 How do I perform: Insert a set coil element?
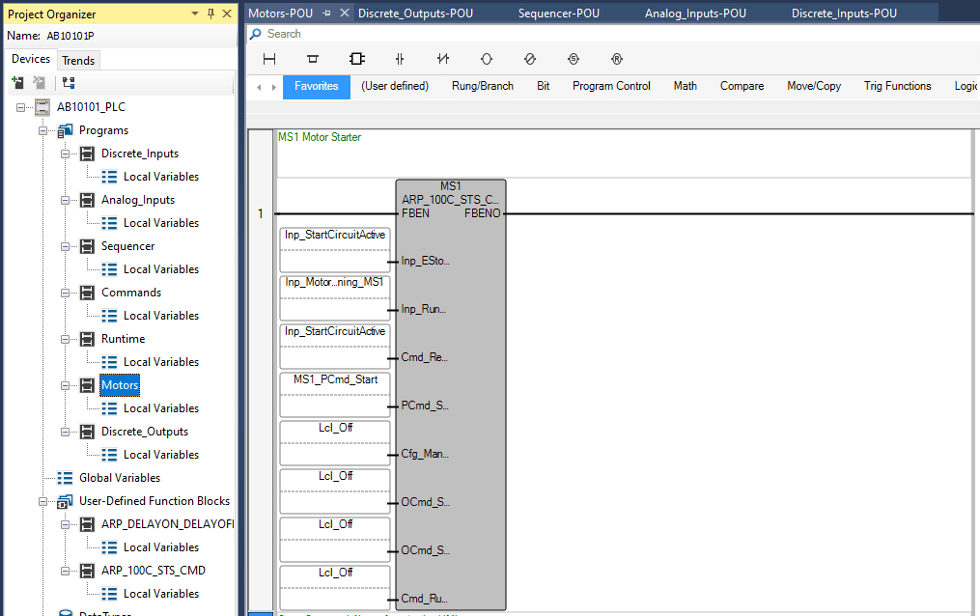pyautogui.click(x=573, y=59)
